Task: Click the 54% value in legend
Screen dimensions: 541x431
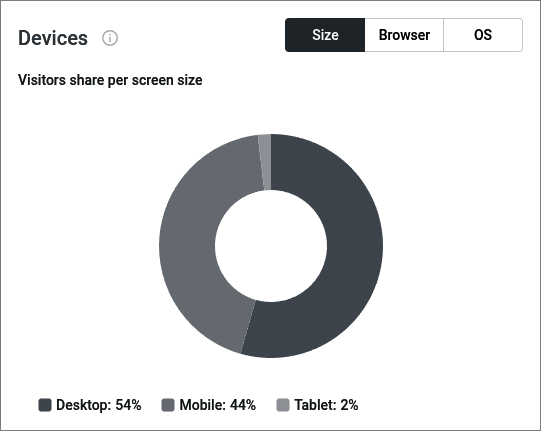Action: pos(128,405)
